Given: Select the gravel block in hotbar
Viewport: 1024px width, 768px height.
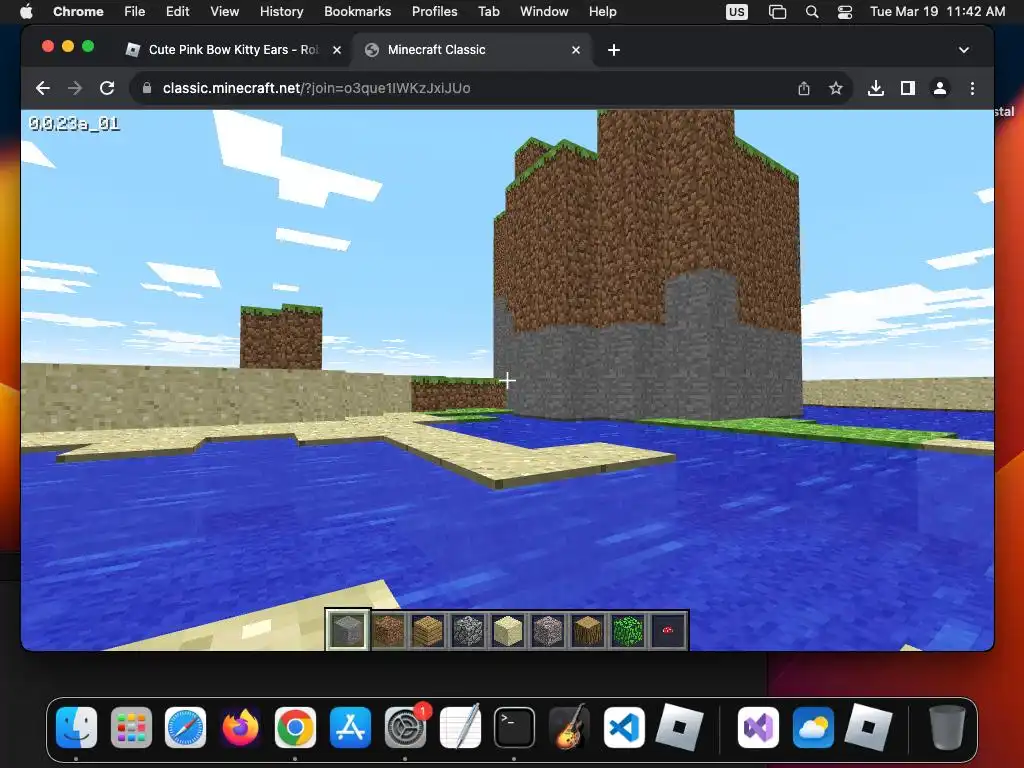Looking at the screenshot, I should tap(548, 630).
